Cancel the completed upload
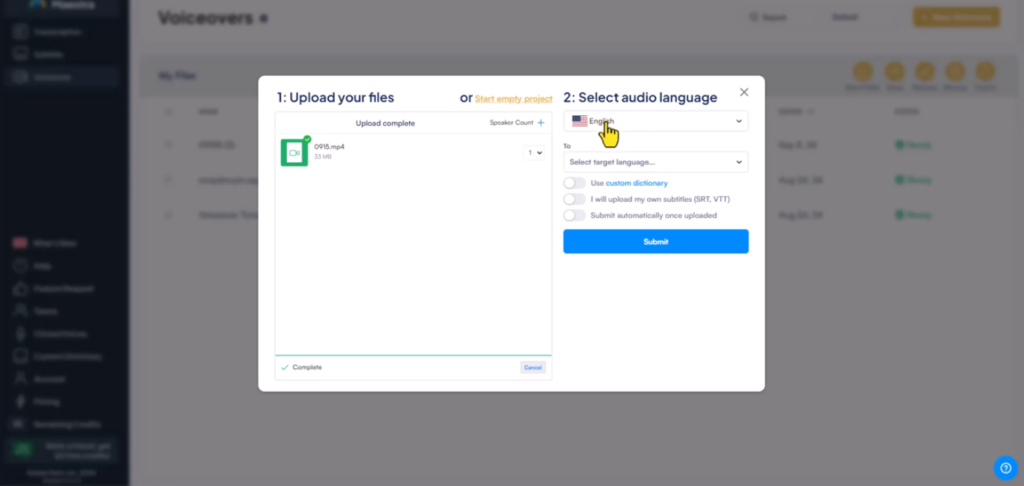 pos(533,367)
